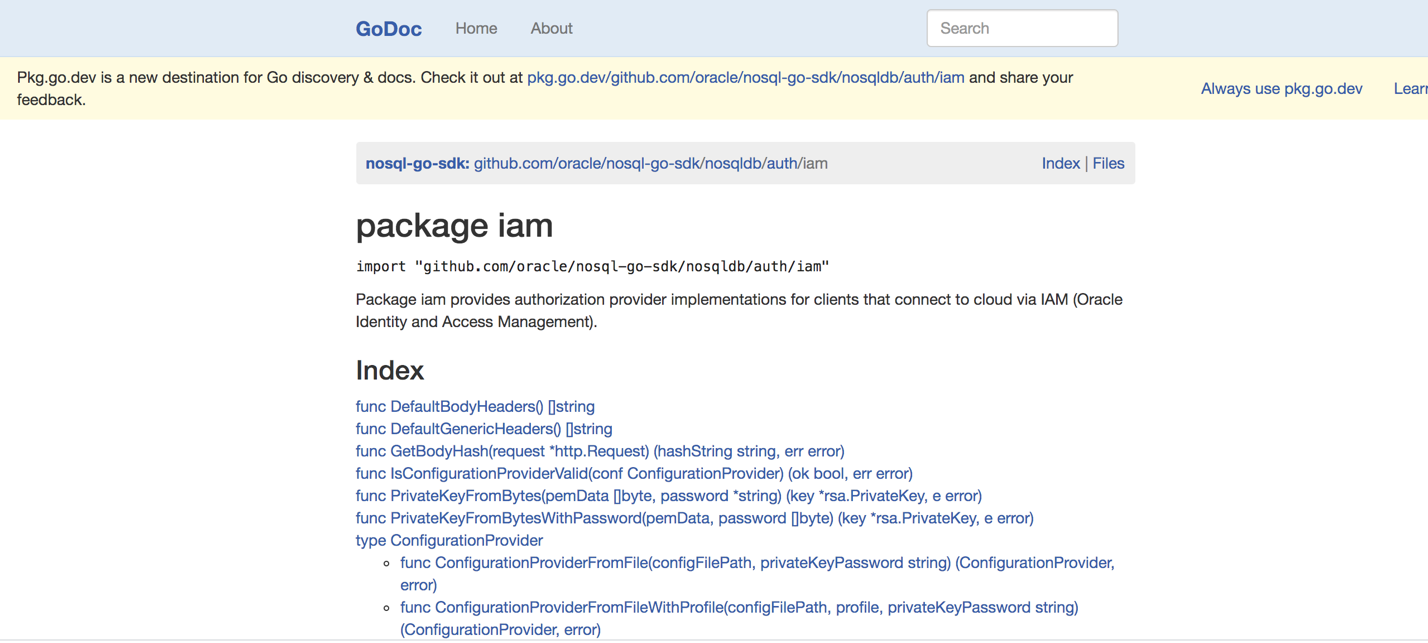The image size is (1428, 643).
Task: Jump to Files section link
Action: point(1108,164)
